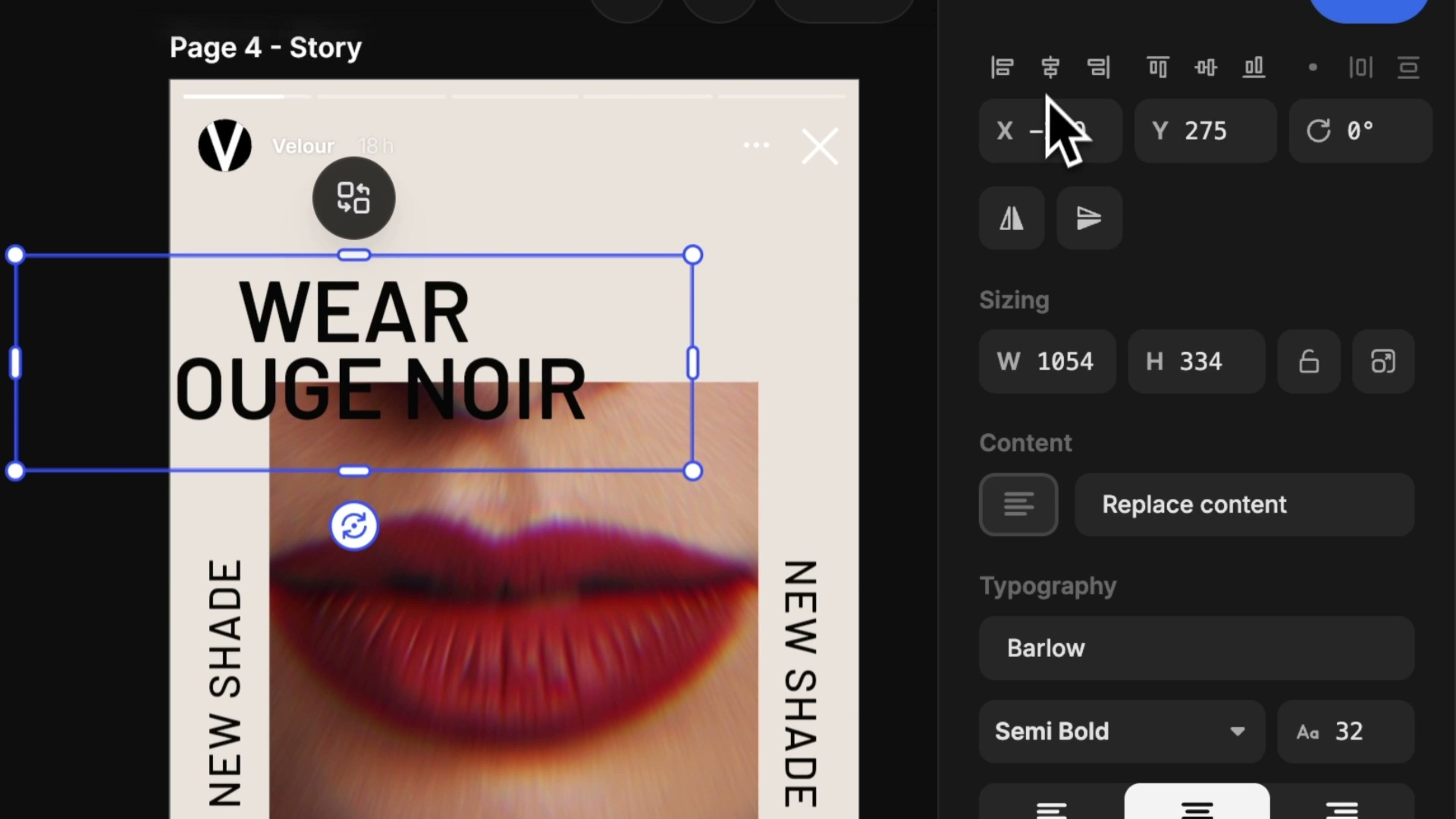Click the font size field showing 32
The image size is (1456, 819).
(x=1346, y=732)
